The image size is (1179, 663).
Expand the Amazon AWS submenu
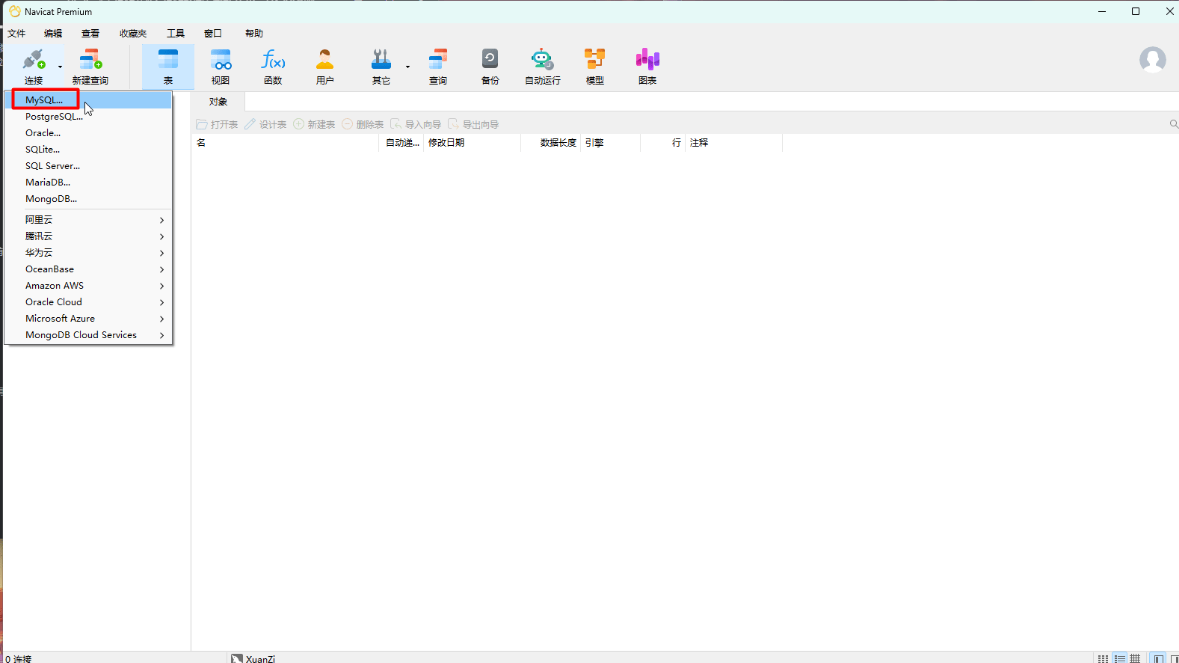89,286
